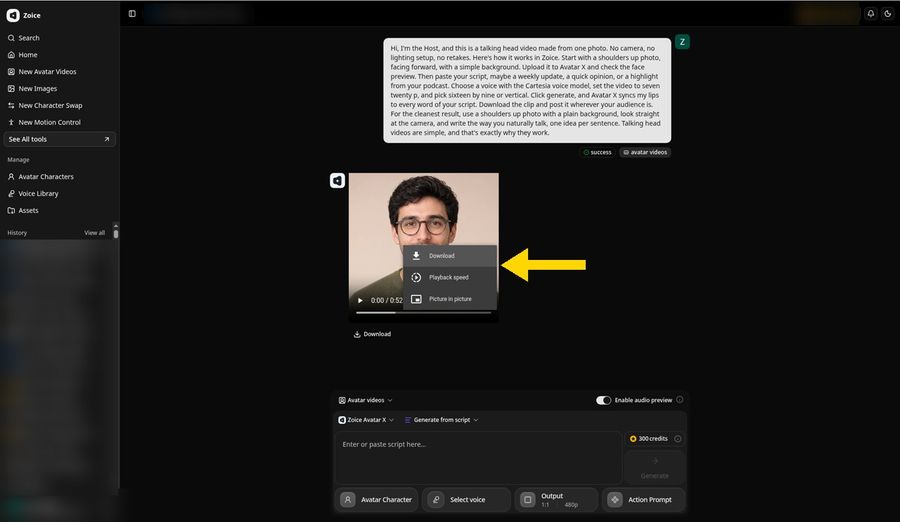Open Zoice Avatar X model dropdown

[x=366, y=420]
